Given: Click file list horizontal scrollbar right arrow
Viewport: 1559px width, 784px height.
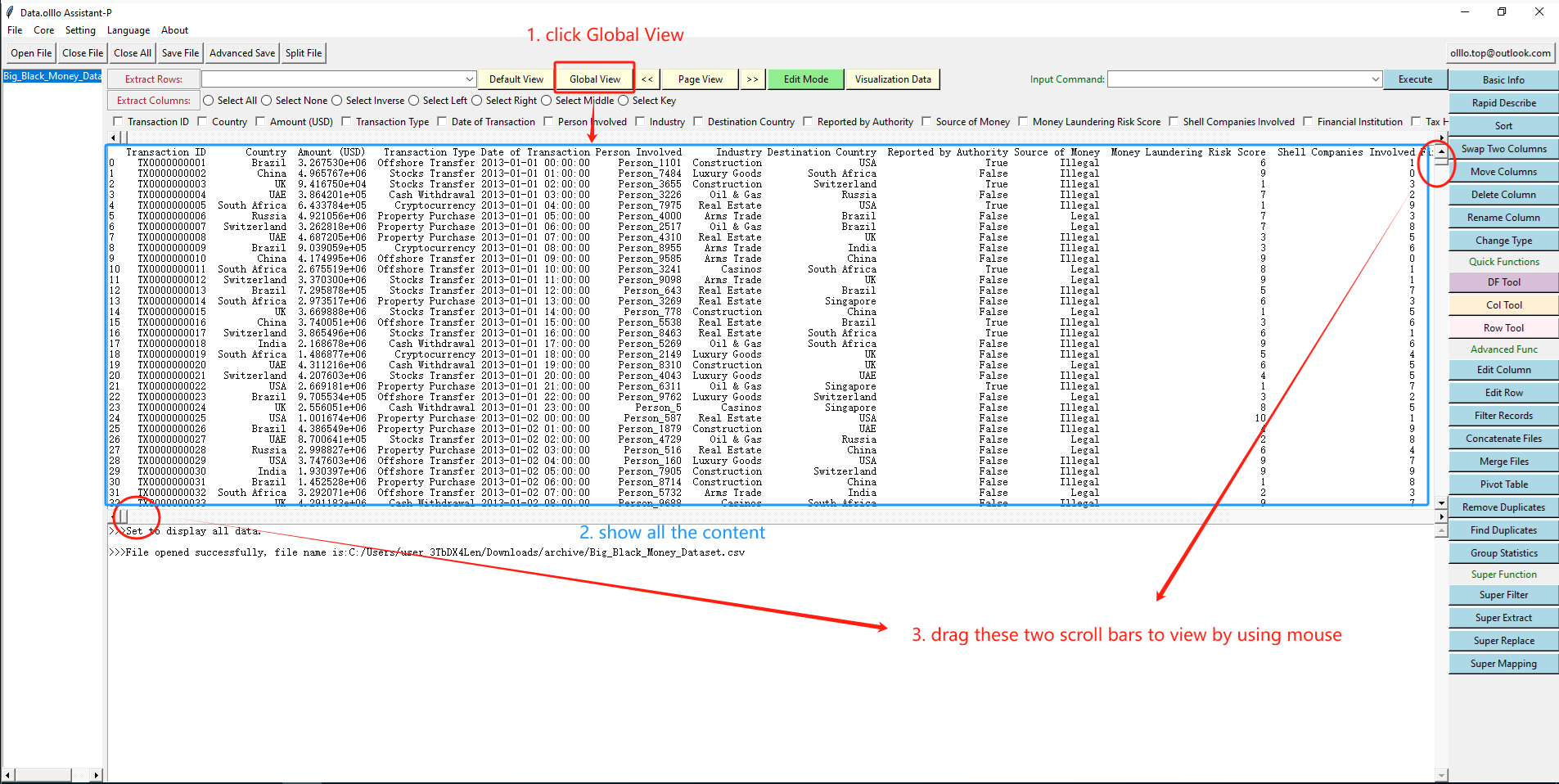Looking at the screenshot, I should pos(97,774).
